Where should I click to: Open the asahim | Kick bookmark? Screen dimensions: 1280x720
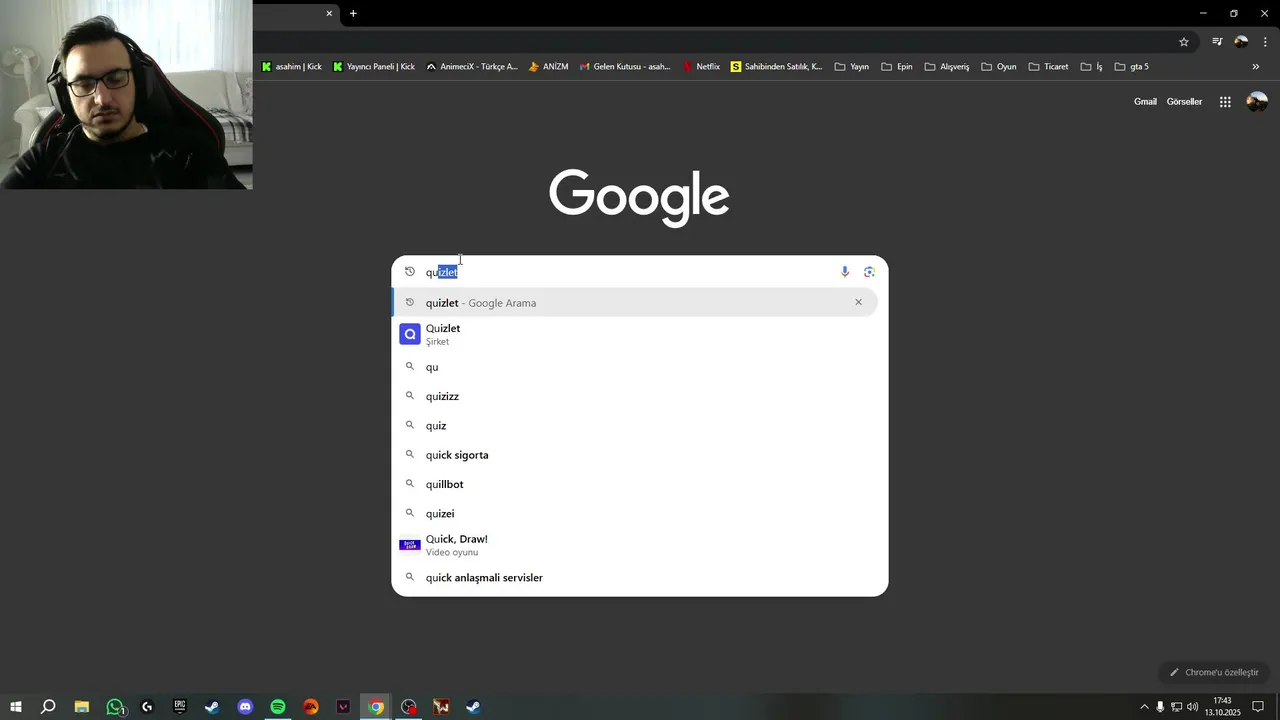(x=292, y=67)
